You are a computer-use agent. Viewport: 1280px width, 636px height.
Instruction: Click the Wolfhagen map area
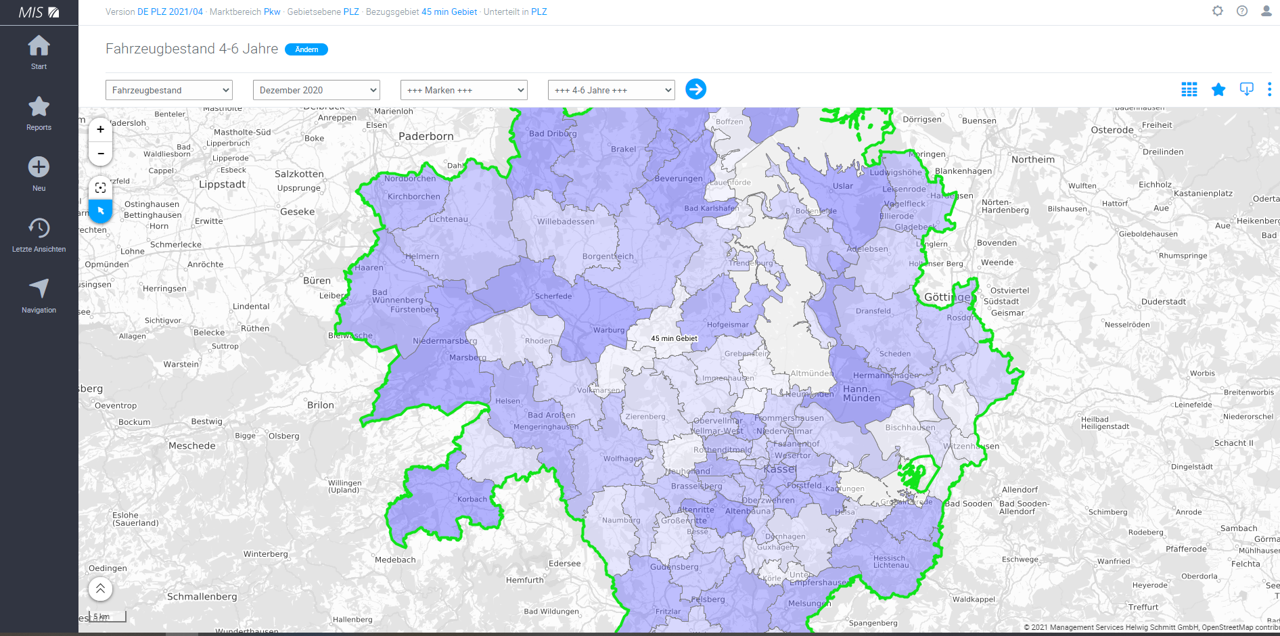[x=623, y=458]
